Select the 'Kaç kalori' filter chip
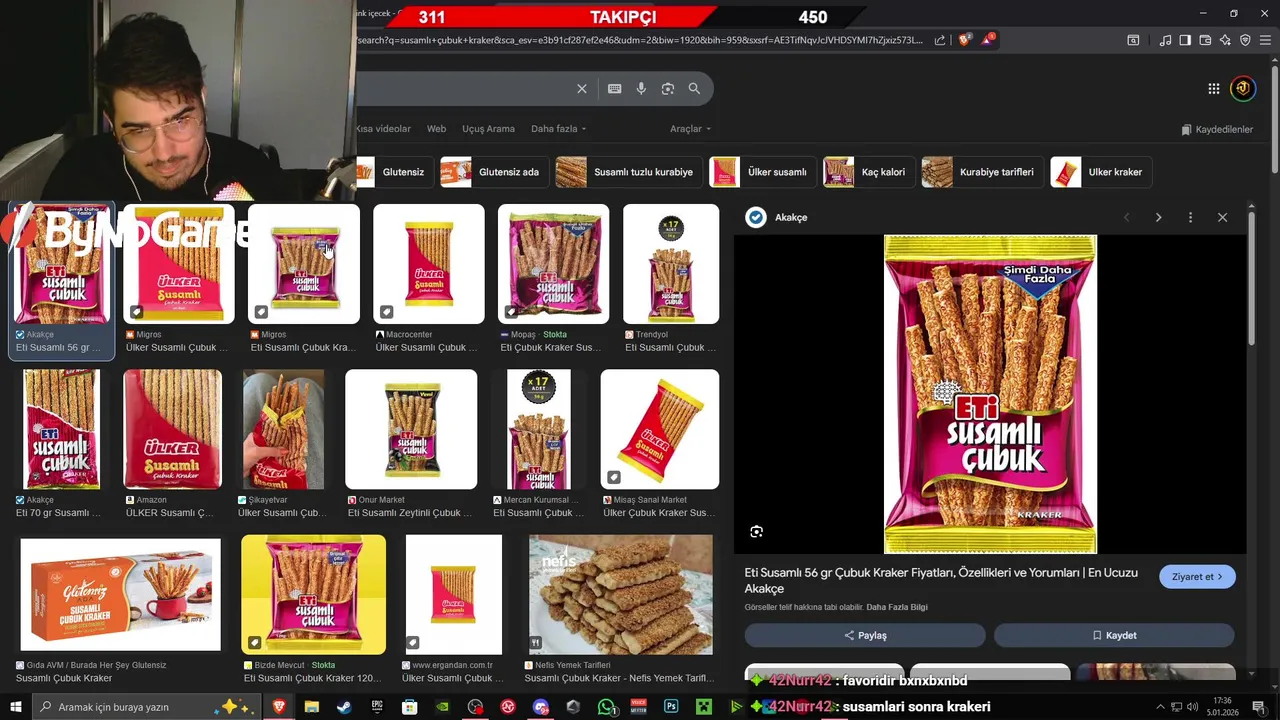This screenshot has width=1280, height=720. coord(869,172)
